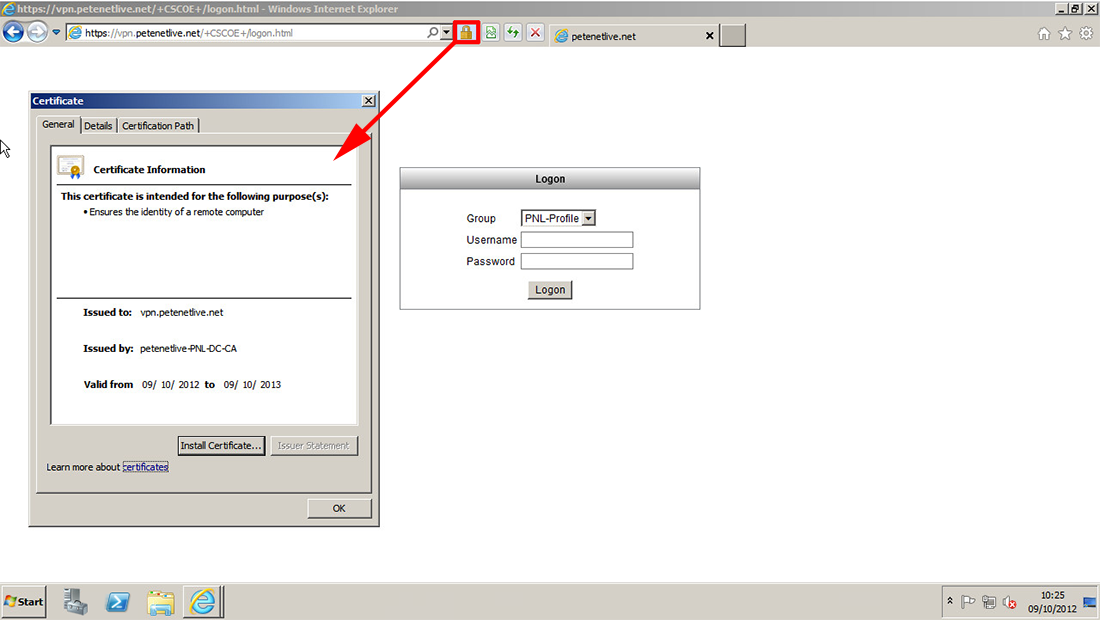Click the Username input field

tap(577, 240)
